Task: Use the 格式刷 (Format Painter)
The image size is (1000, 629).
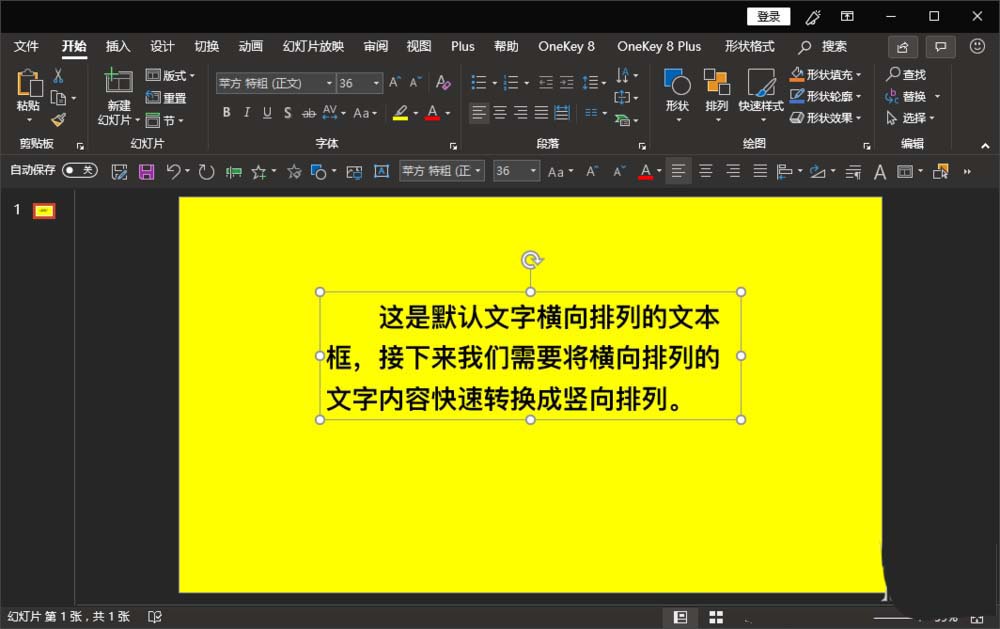Action: [x=57, y=120]
